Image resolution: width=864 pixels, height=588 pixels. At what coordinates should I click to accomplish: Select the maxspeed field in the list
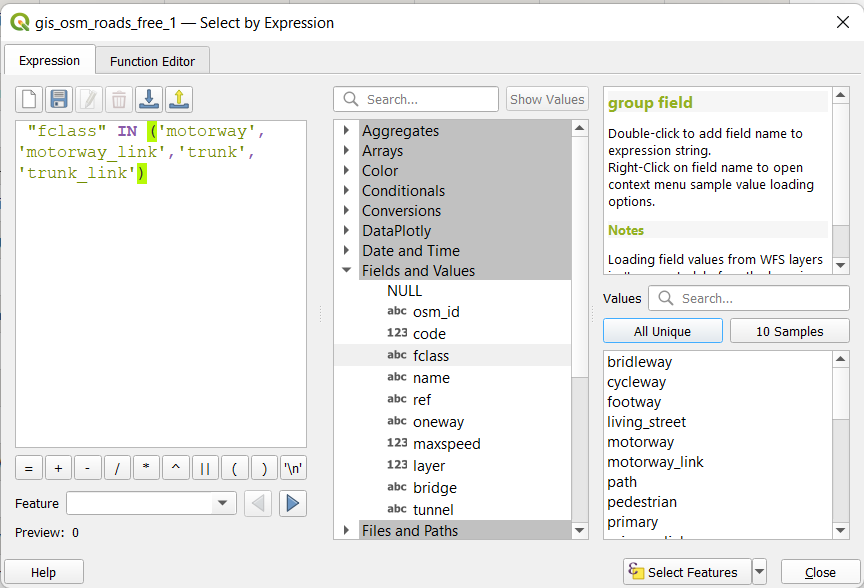click(x=446, y=444)
